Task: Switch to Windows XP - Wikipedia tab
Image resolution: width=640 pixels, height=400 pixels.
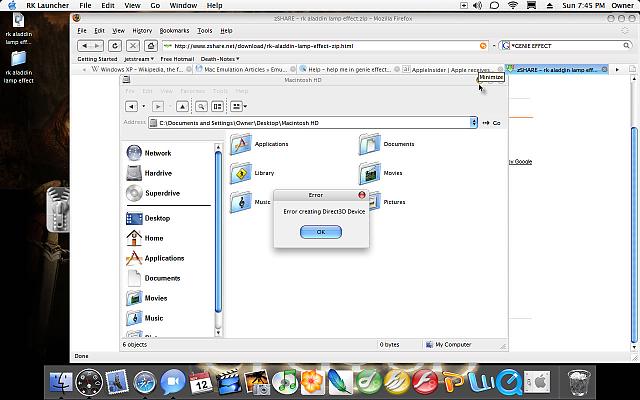Action: tap(141, 69)
